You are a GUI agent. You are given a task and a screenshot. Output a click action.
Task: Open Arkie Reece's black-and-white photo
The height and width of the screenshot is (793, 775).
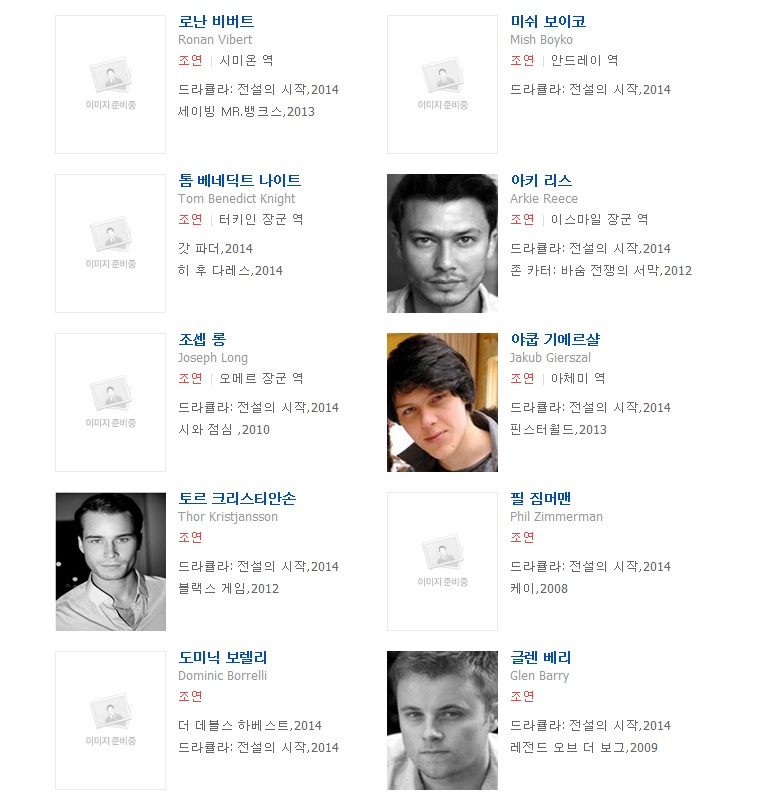coord(442,243)
